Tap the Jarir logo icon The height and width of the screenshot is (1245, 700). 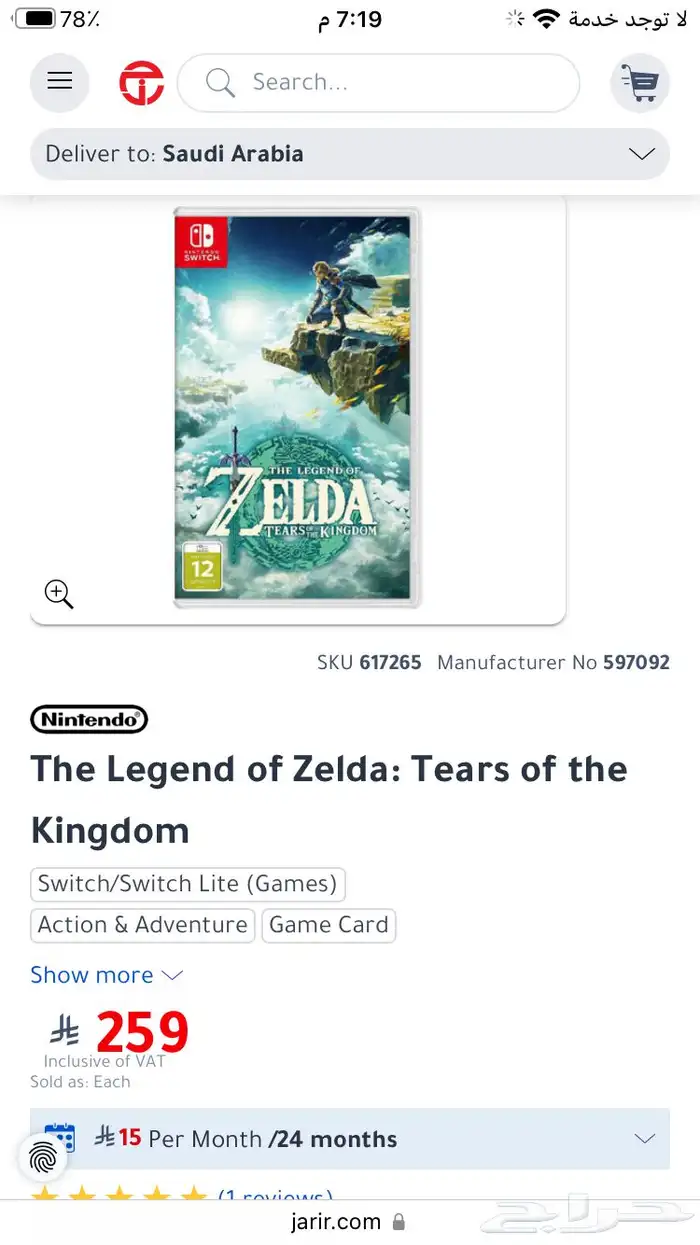pyautogui.click(x=141, y=83)
